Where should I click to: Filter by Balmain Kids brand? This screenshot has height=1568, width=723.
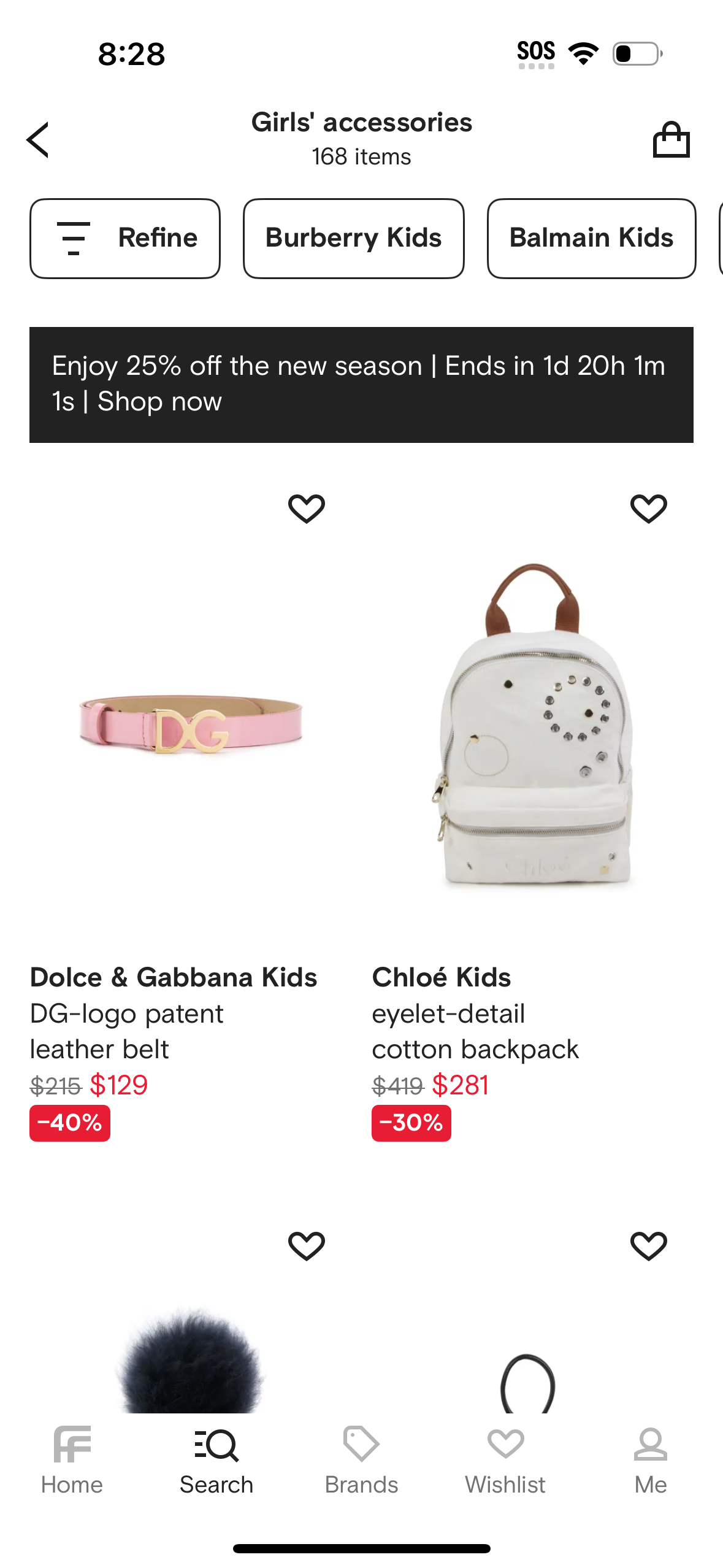591,238
